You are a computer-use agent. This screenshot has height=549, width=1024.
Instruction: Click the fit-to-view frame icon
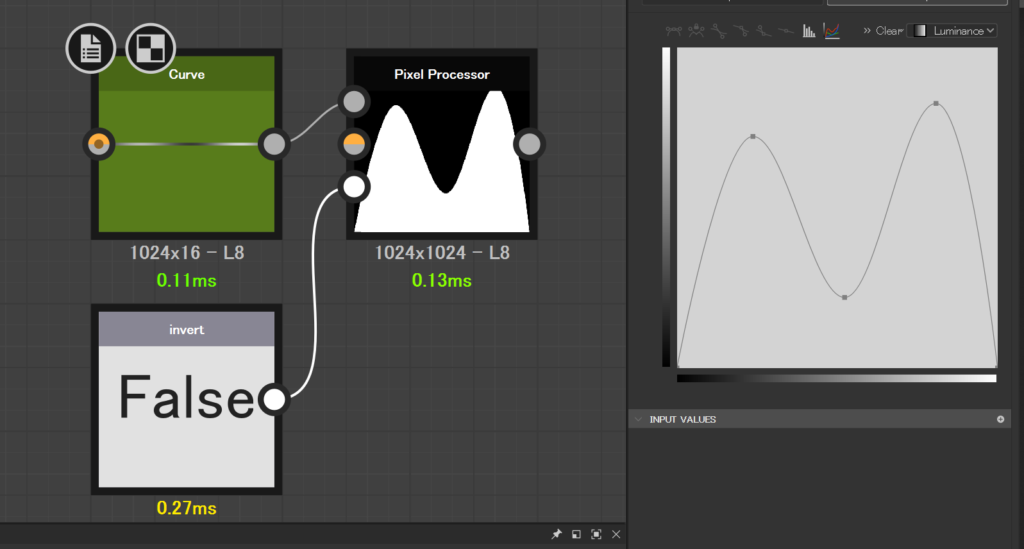coord(596,535)
